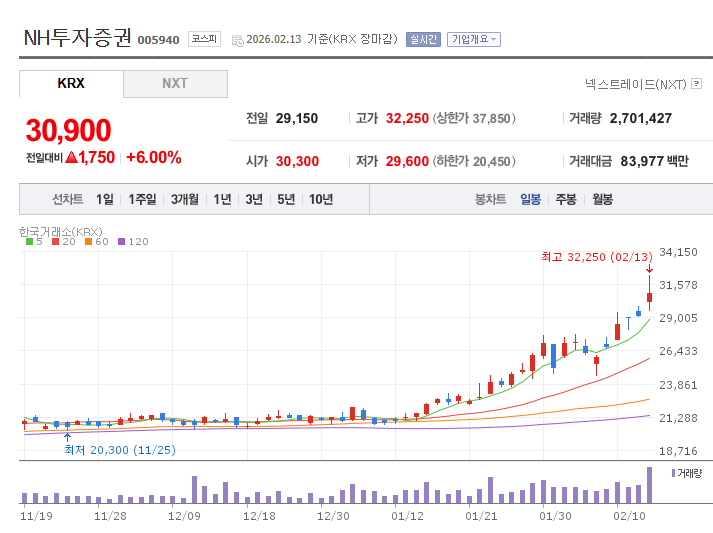713x533 pixels.
Task: Select the 주봉 weekly candle chart
Action: coord(566,199)
